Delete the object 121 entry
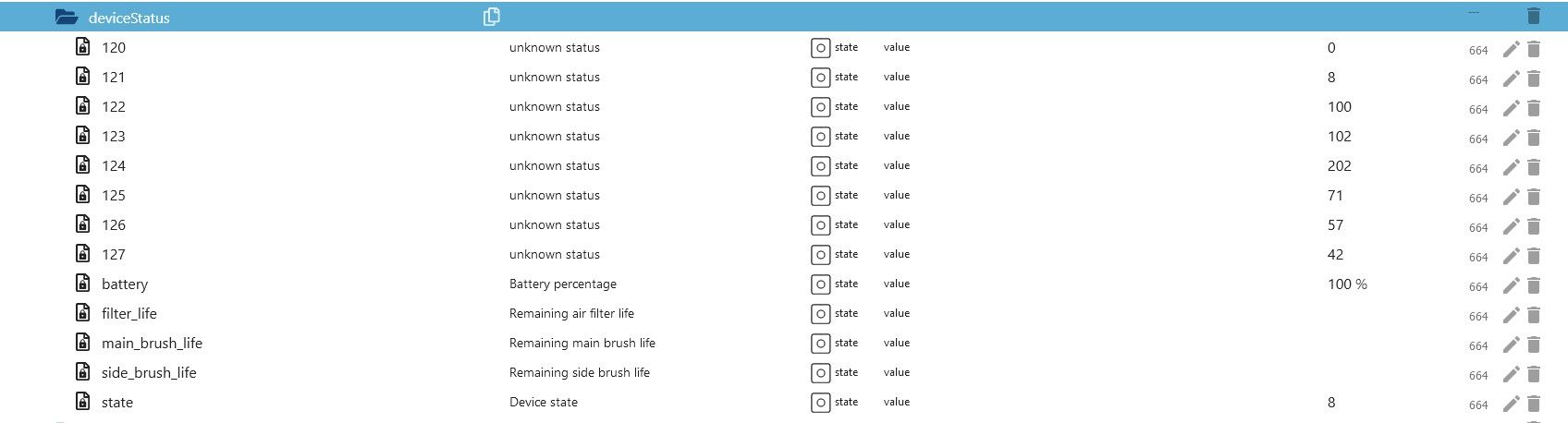The image size is (1568, 423). [x=1534, y=79]
